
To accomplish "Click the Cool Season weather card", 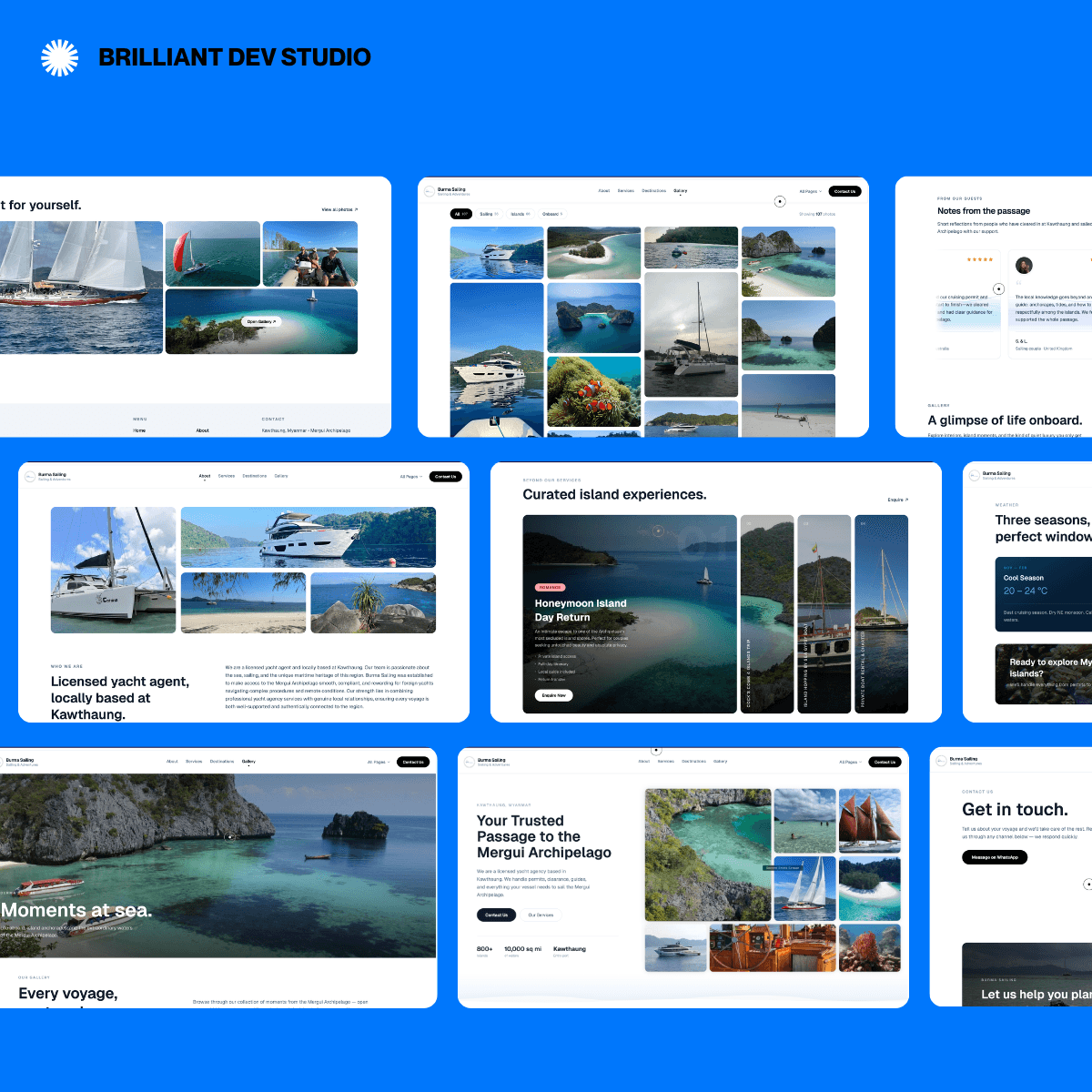I will point(1044,593).
